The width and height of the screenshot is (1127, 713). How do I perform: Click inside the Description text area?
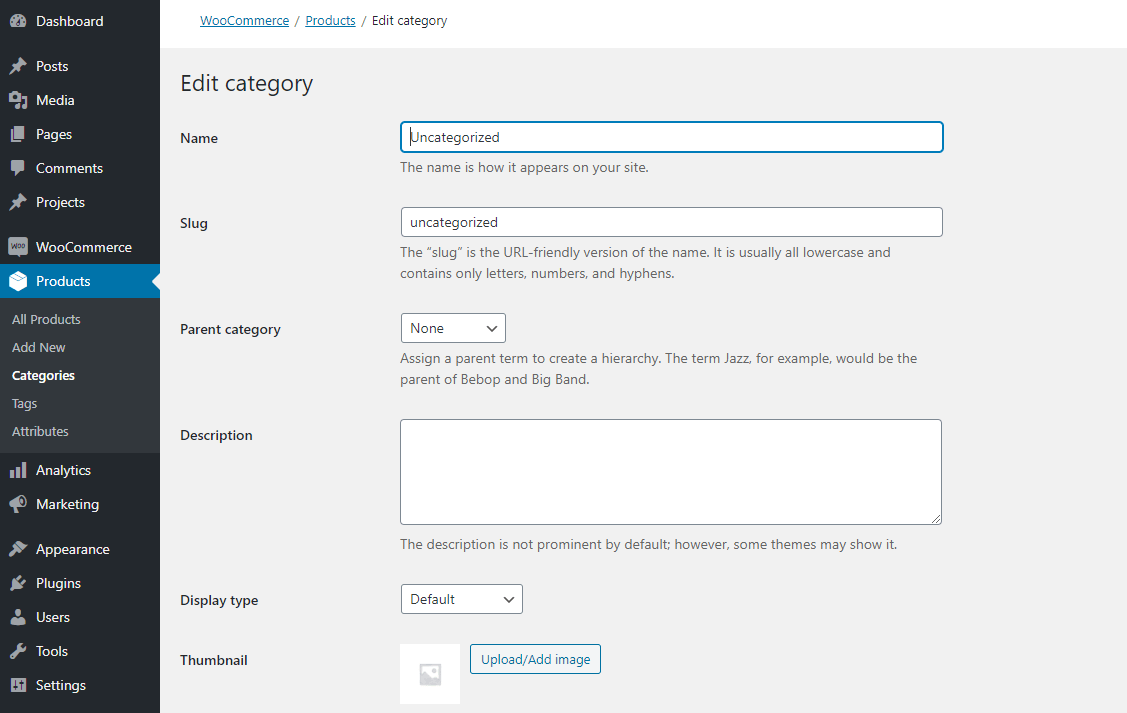point(670,470)
